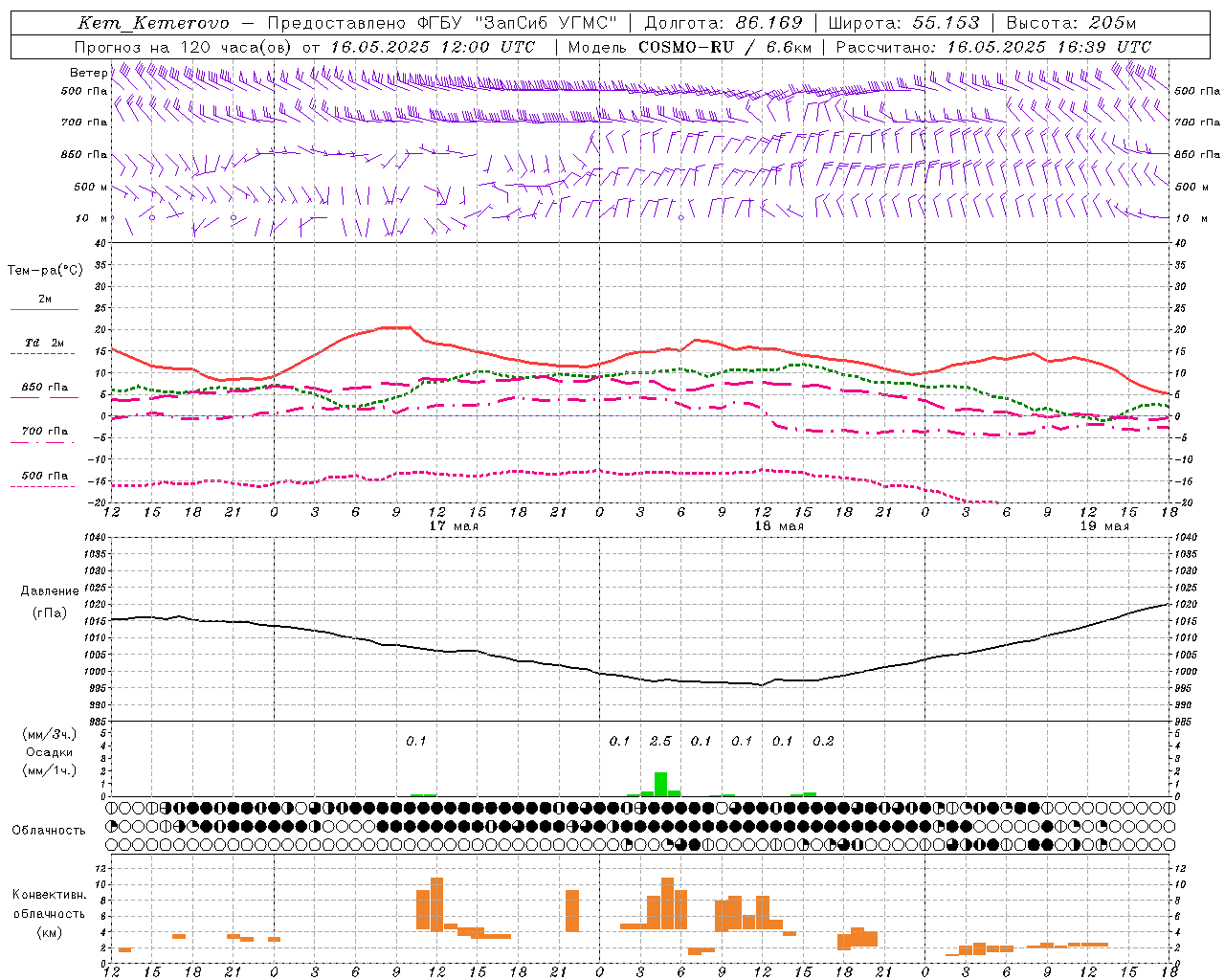Click the 2.5 precipitation amount value
This screenshot has width=1225, height=980.
click(x=660, y=742)
